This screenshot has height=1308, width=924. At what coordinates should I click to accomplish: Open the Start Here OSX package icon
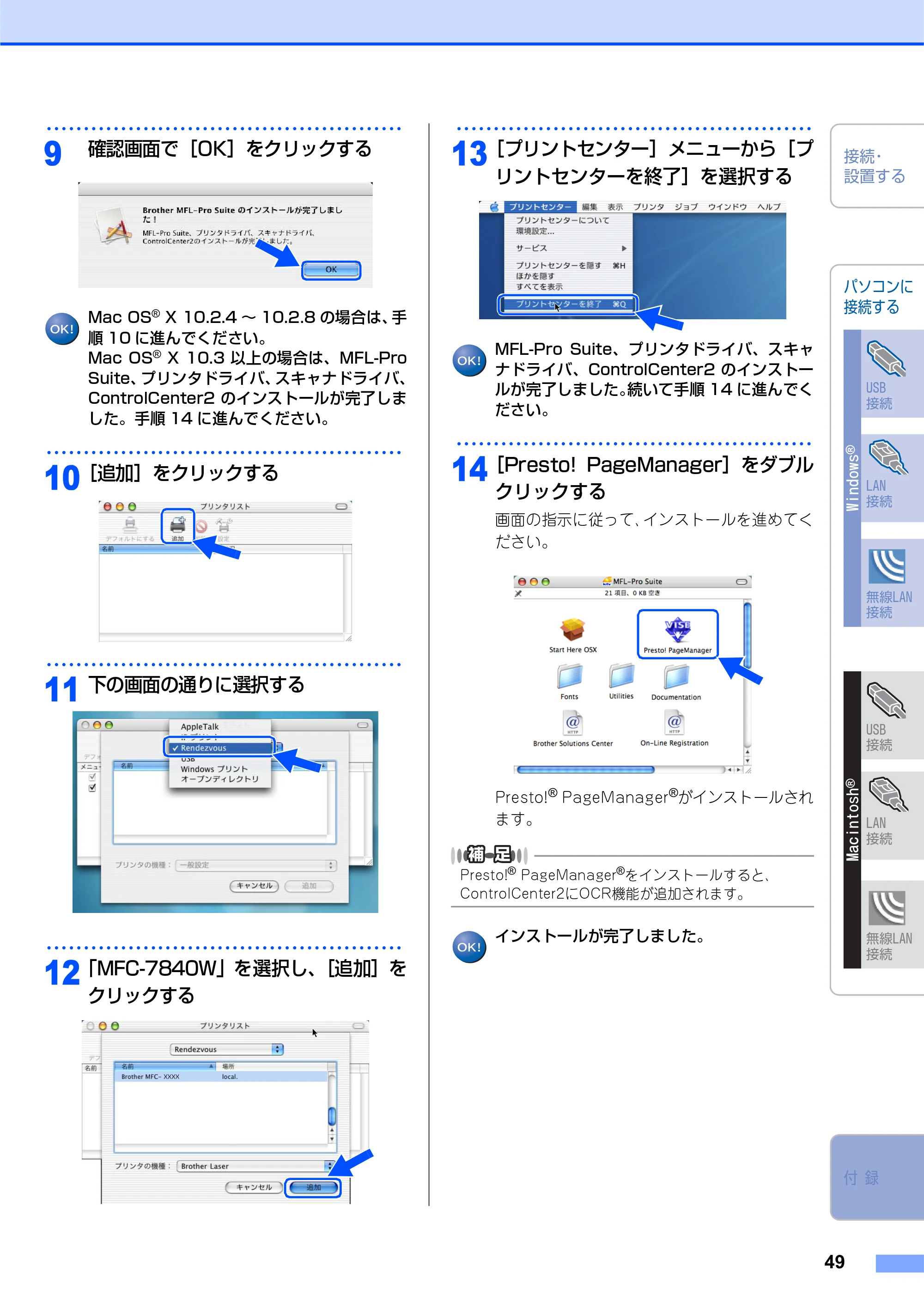pos(572,635)
